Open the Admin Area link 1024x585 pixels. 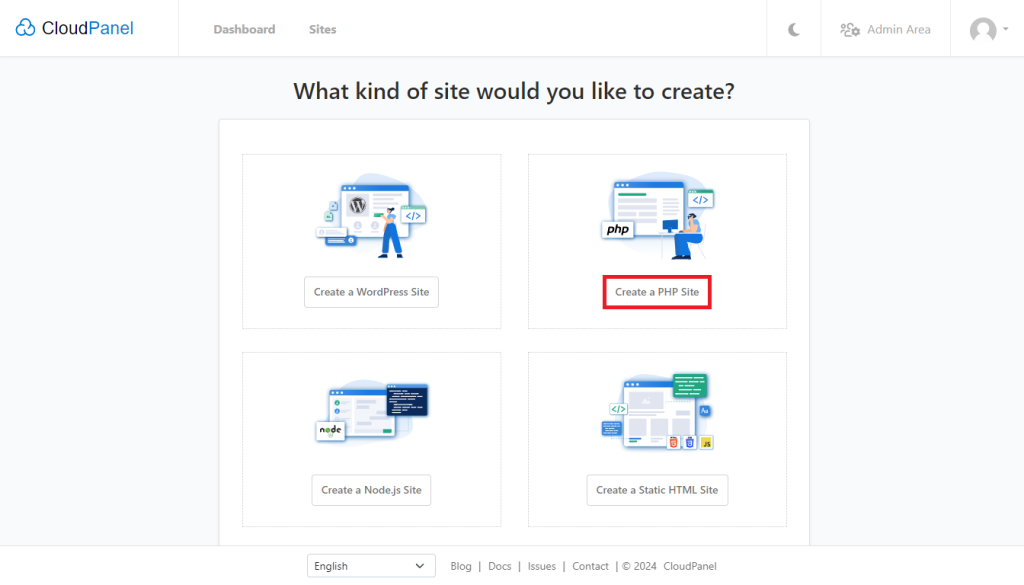(885, 29)
